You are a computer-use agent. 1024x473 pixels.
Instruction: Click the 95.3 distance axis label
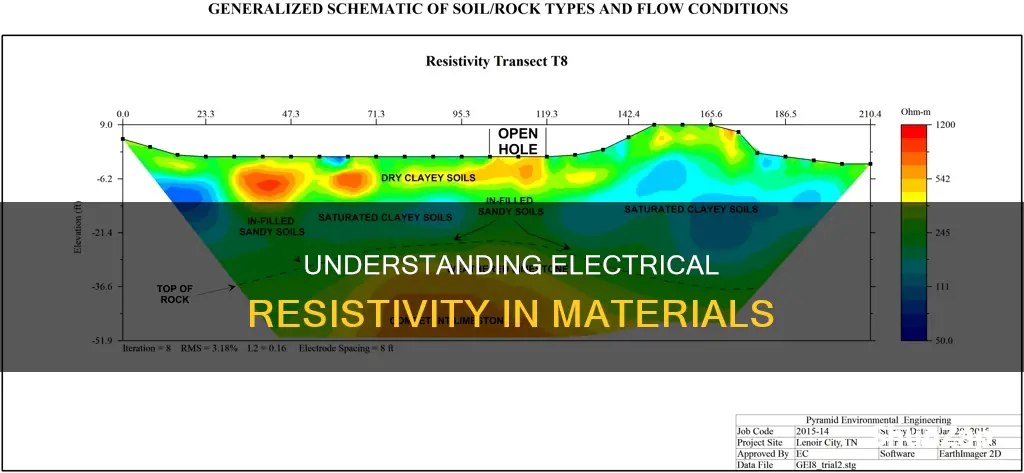tap(460, 114)
